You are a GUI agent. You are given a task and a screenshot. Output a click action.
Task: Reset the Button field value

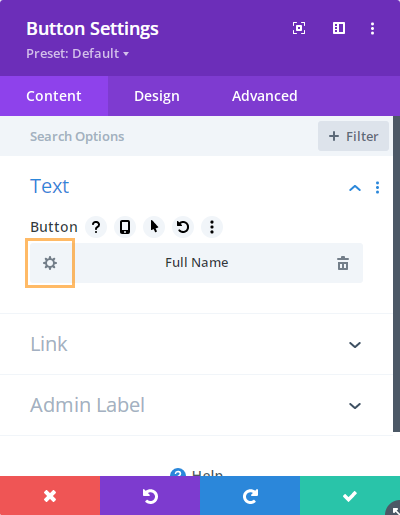click(x=183, y=227)
